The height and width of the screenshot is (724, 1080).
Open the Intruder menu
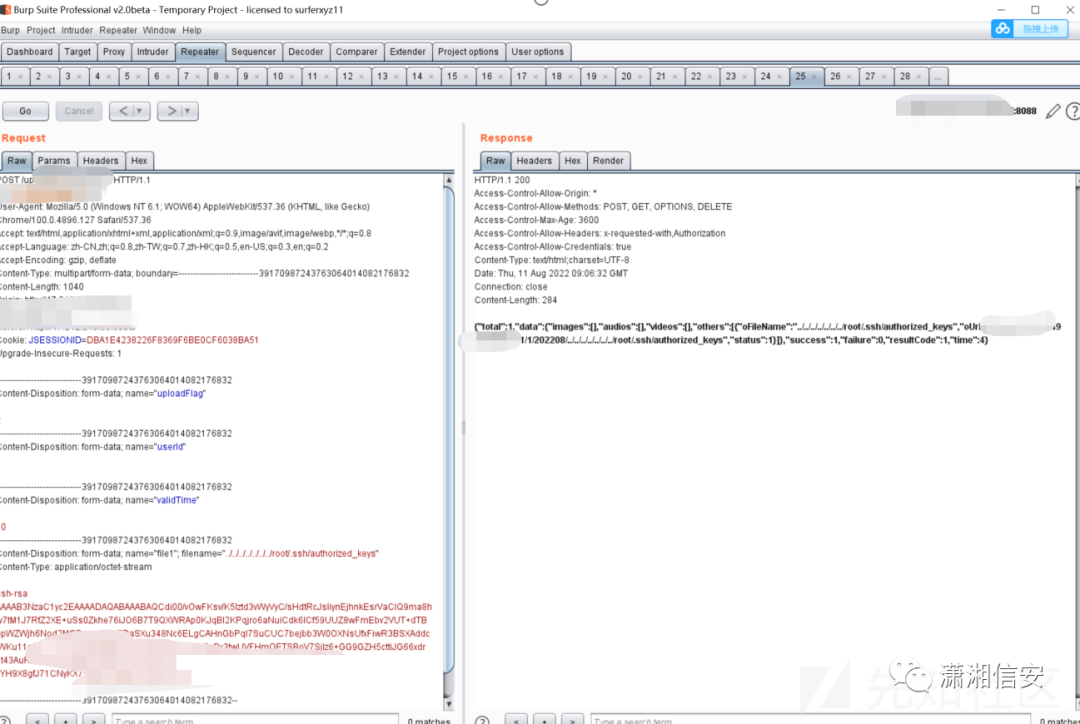click(76, 30)
